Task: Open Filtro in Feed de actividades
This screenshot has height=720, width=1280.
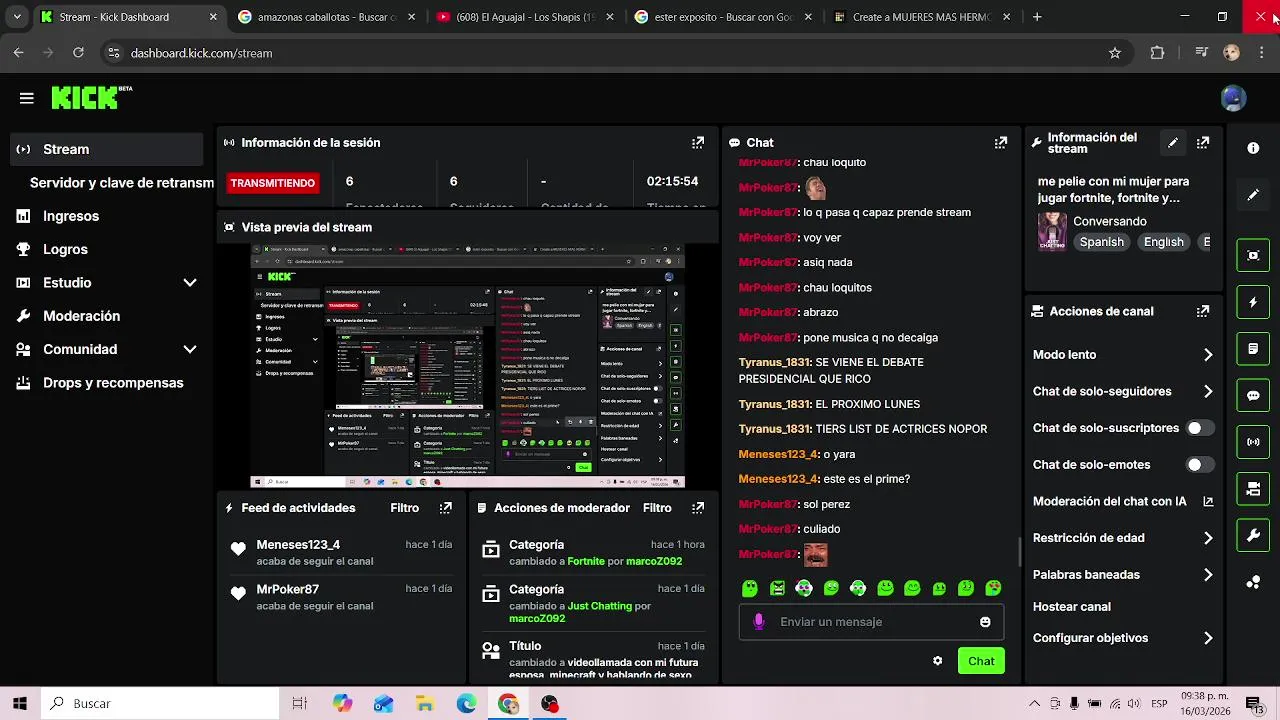Action: point(405,508)
